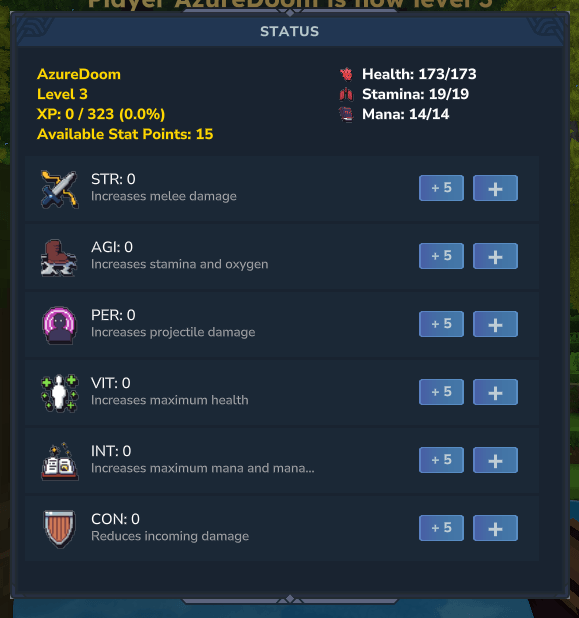Click the Mana book icon

coord(346,114)
